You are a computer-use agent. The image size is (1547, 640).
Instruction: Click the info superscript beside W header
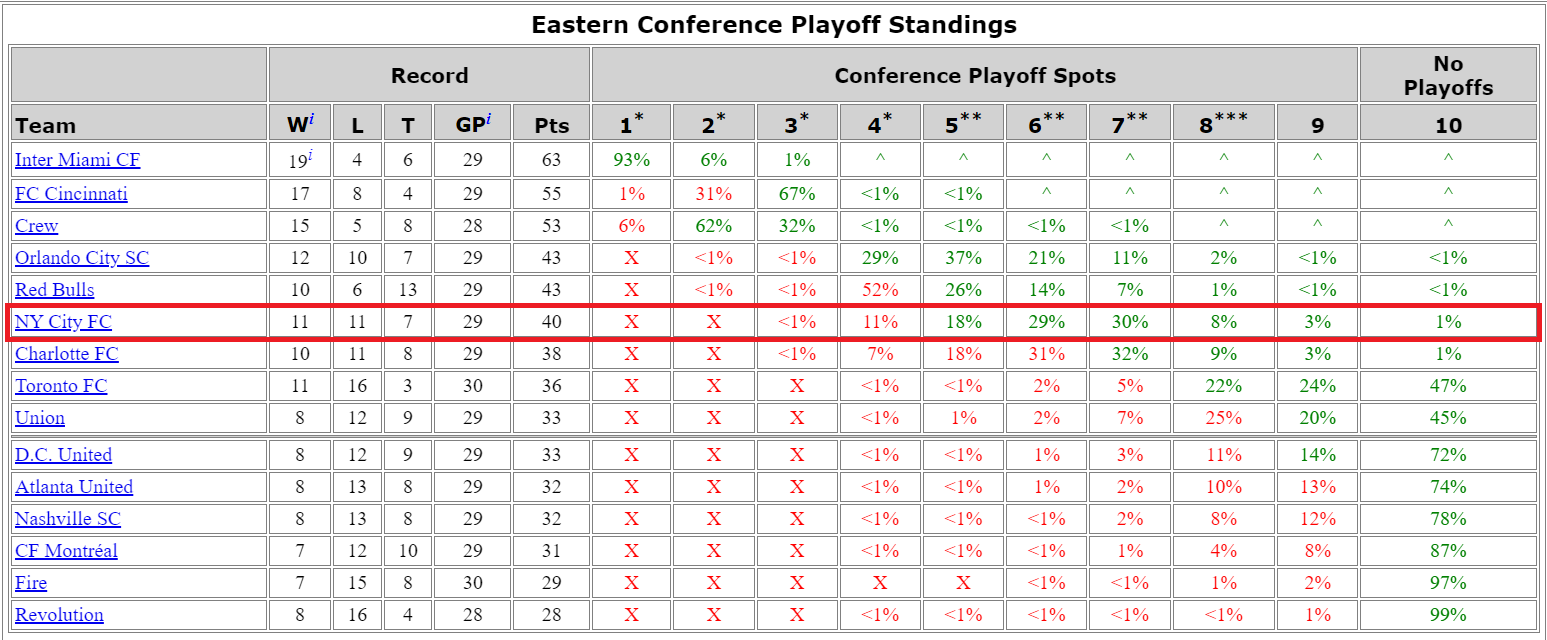tap(310, 119)
